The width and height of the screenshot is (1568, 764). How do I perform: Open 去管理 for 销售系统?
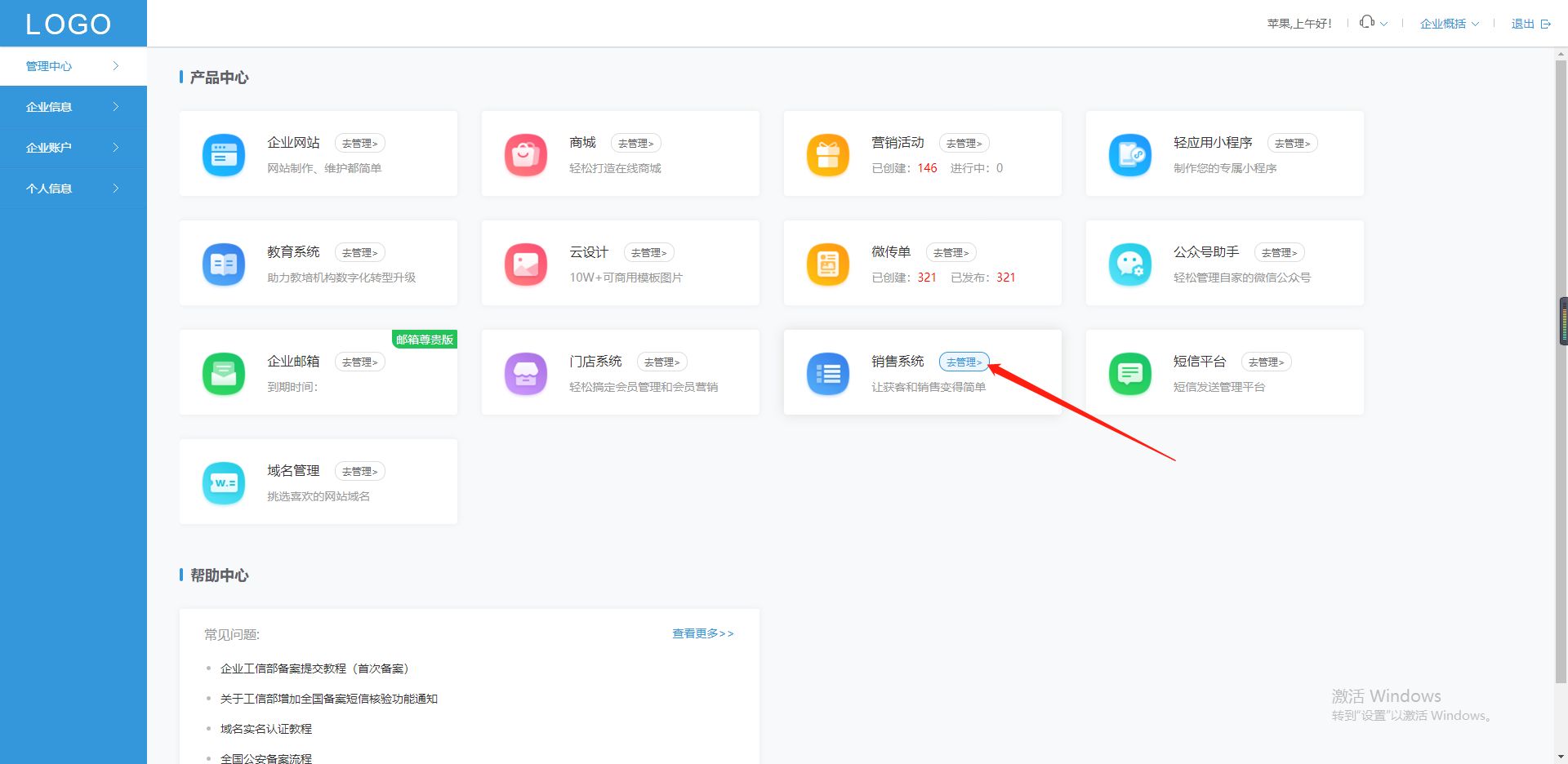964,362
